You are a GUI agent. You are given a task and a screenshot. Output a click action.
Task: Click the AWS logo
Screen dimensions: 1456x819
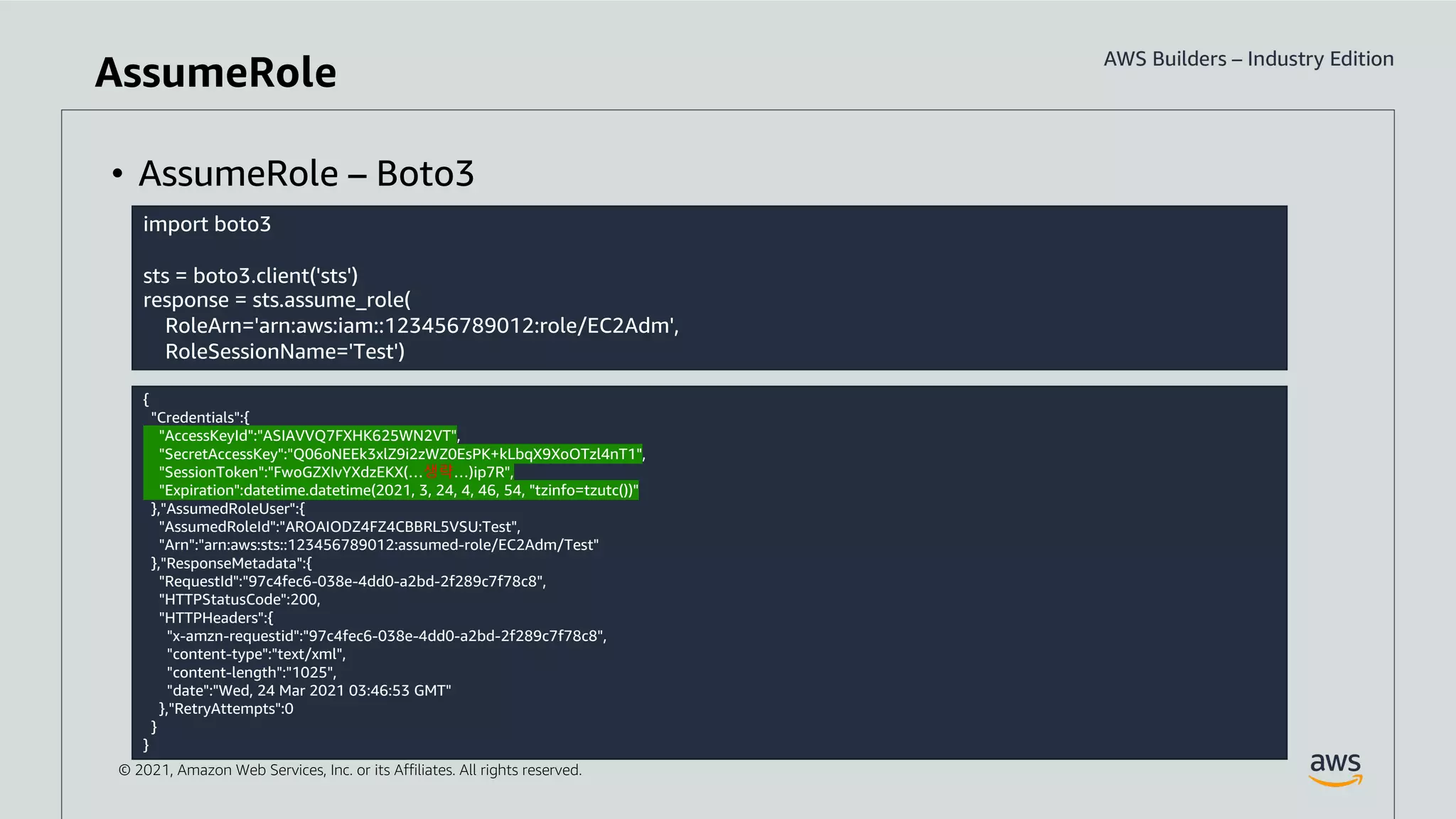tap(1336, 770)
